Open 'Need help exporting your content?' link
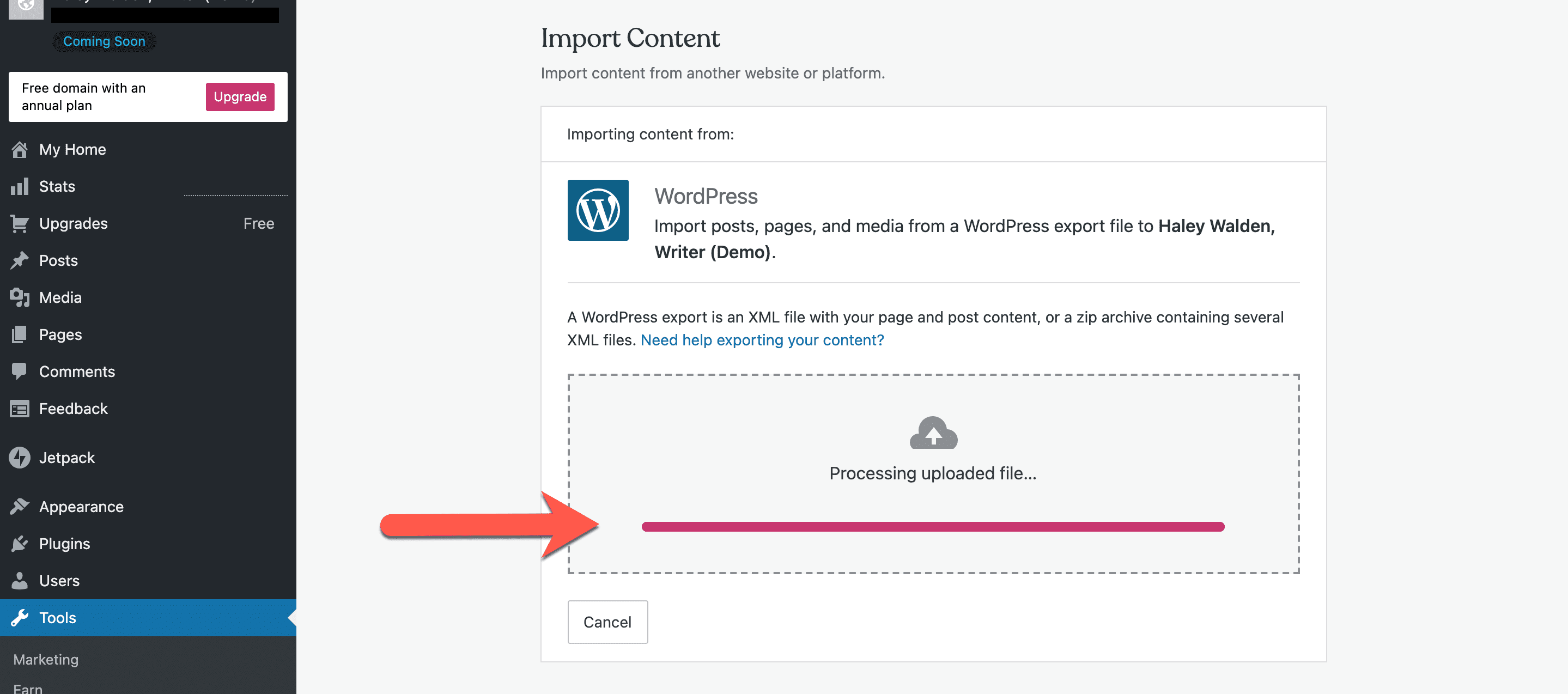The width and height of the screenshot is (1568, 694). click(762, 340)
